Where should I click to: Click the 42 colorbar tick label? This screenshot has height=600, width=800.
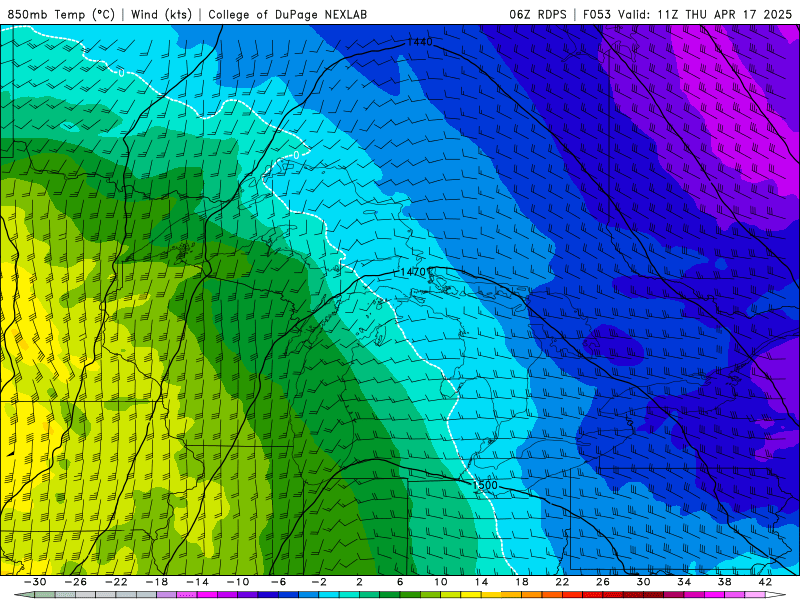point(765,582)
